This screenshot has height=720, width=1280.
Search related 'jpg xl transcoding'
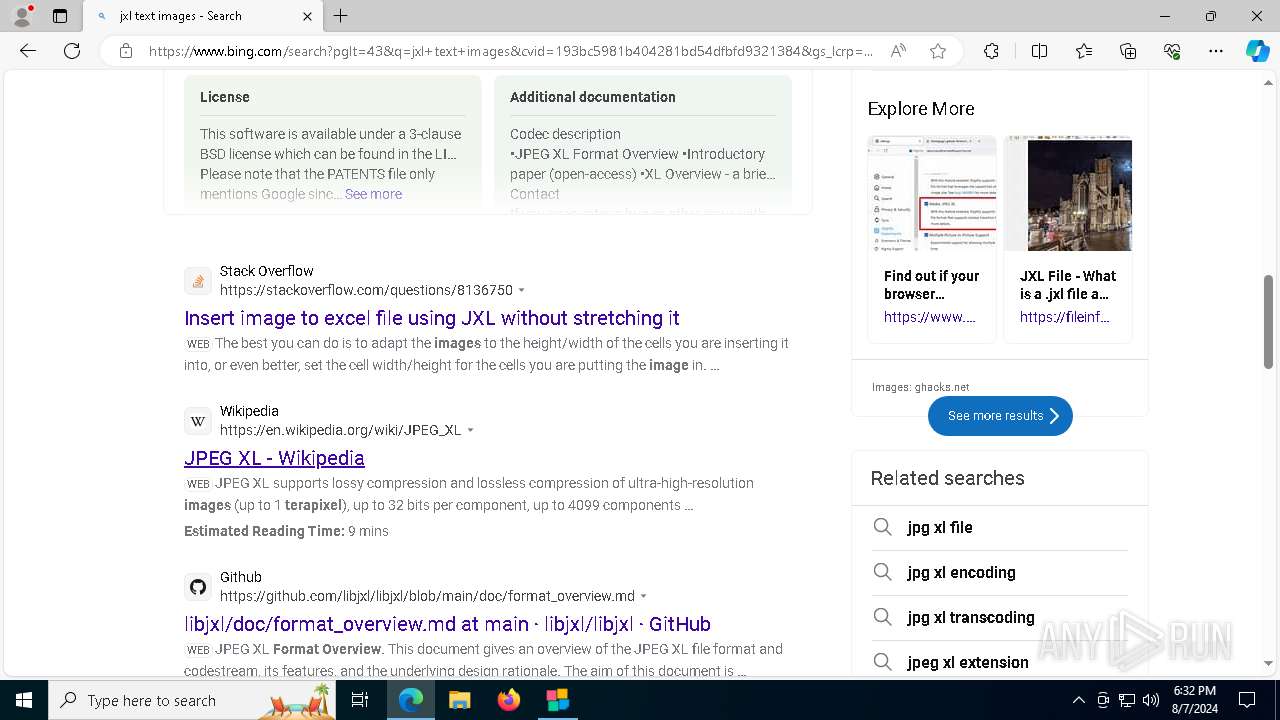point(971,617)
